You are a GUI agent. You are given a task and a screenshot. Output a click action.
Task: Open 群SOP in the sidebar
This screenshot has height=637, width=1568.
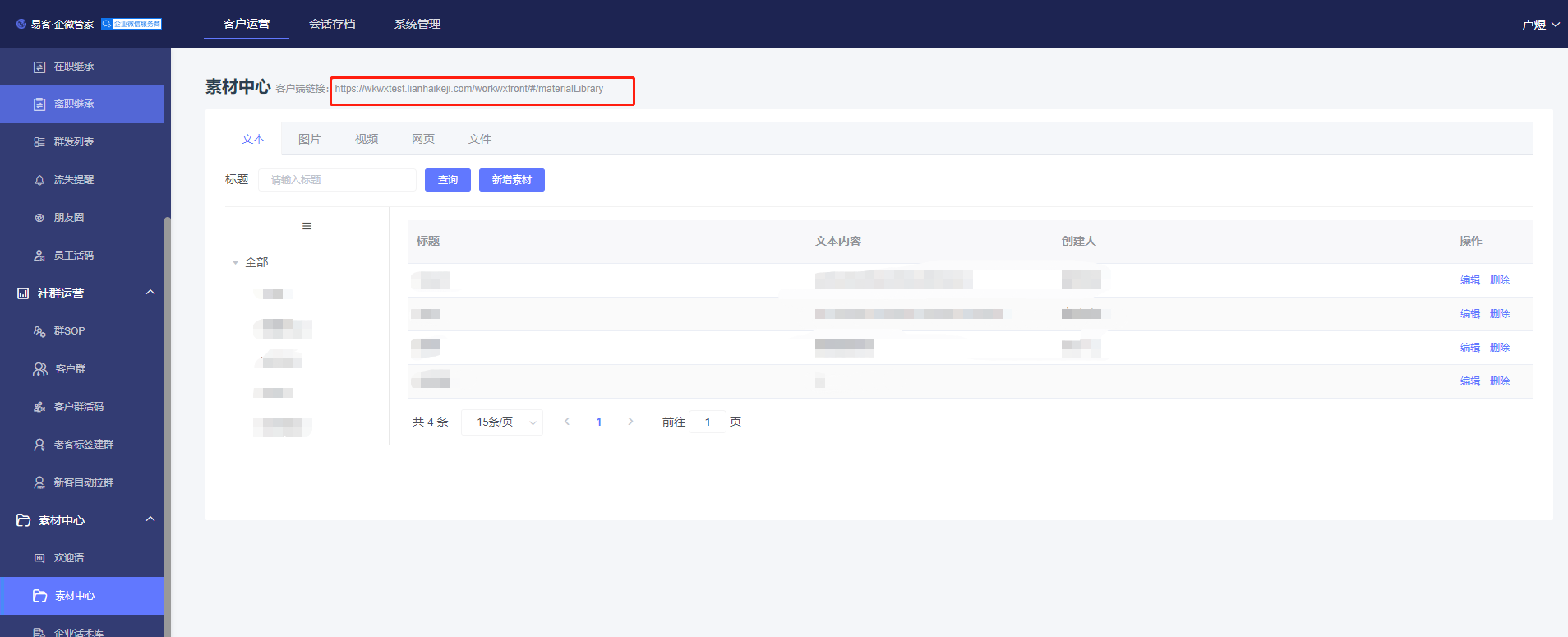click(82, 331)
